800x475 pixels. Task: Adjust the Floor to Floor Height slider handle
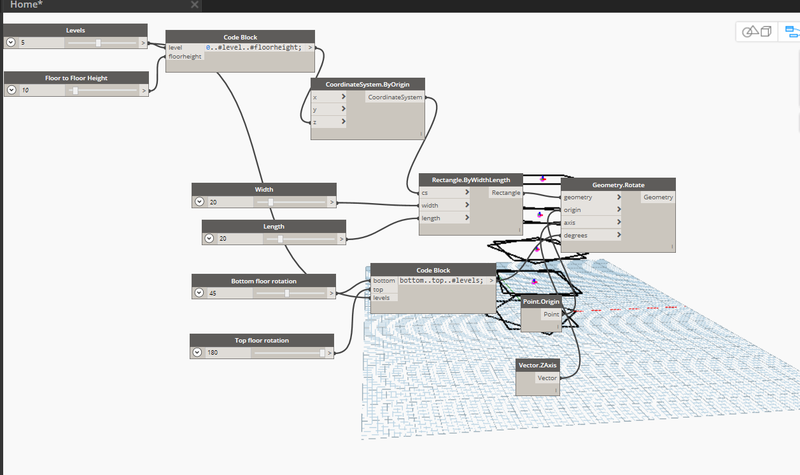point(75,90)
